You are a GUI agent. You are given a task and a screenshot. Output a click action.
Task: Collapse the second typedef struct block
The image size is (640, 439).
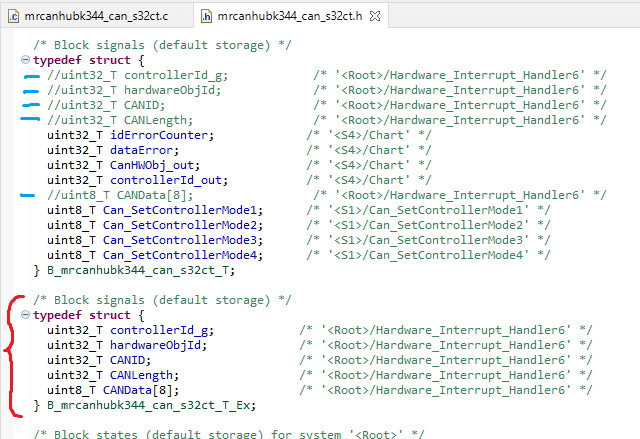tap(25, 315)
